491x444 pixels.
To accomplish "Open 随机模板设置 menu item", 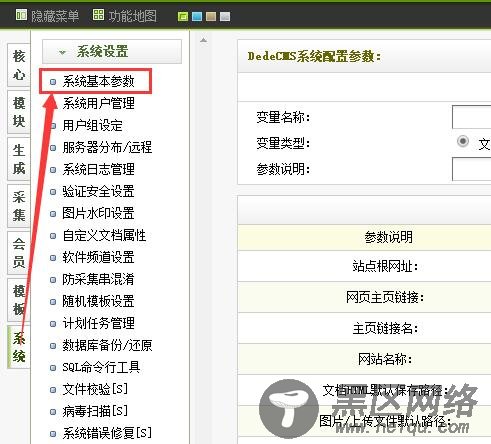I will pyautogui.click(x=98, y=301).
